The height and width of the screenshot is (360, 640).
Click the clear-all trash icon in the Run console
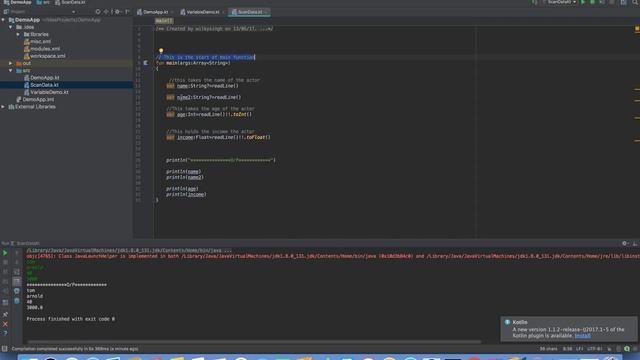(17, 301)
